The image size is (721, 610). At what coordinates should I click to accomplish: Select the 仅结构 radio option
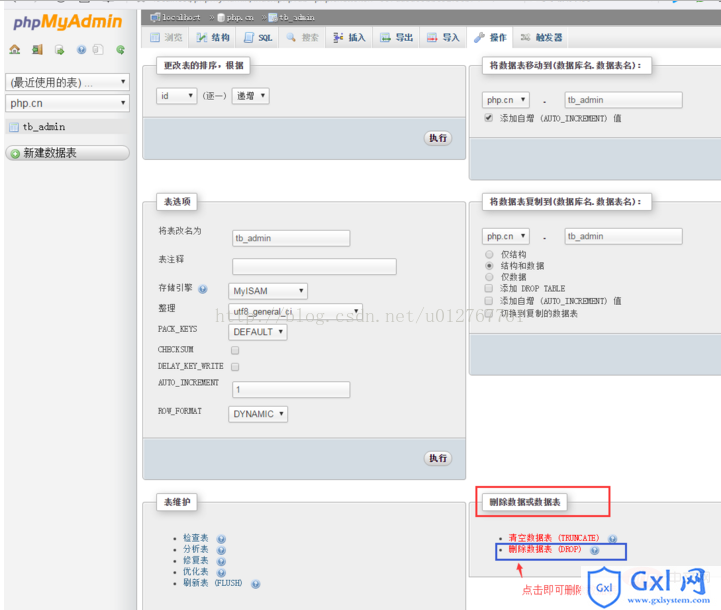point(489,254)
